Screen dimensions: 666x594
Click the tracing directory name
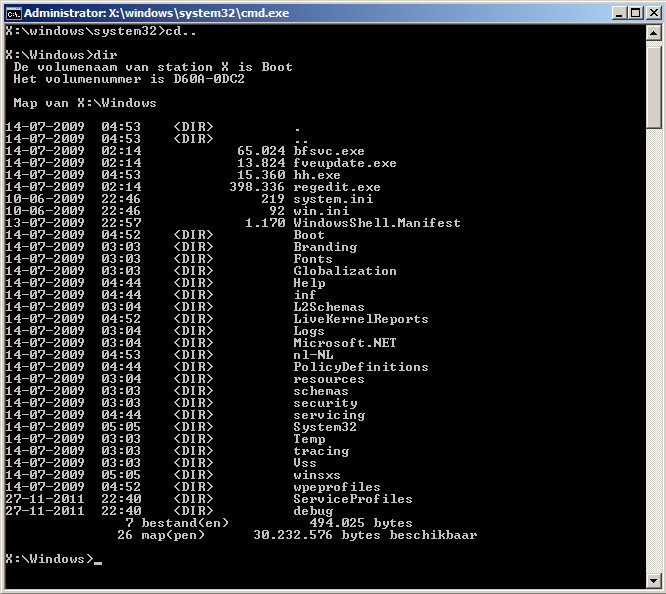point(321,451)
